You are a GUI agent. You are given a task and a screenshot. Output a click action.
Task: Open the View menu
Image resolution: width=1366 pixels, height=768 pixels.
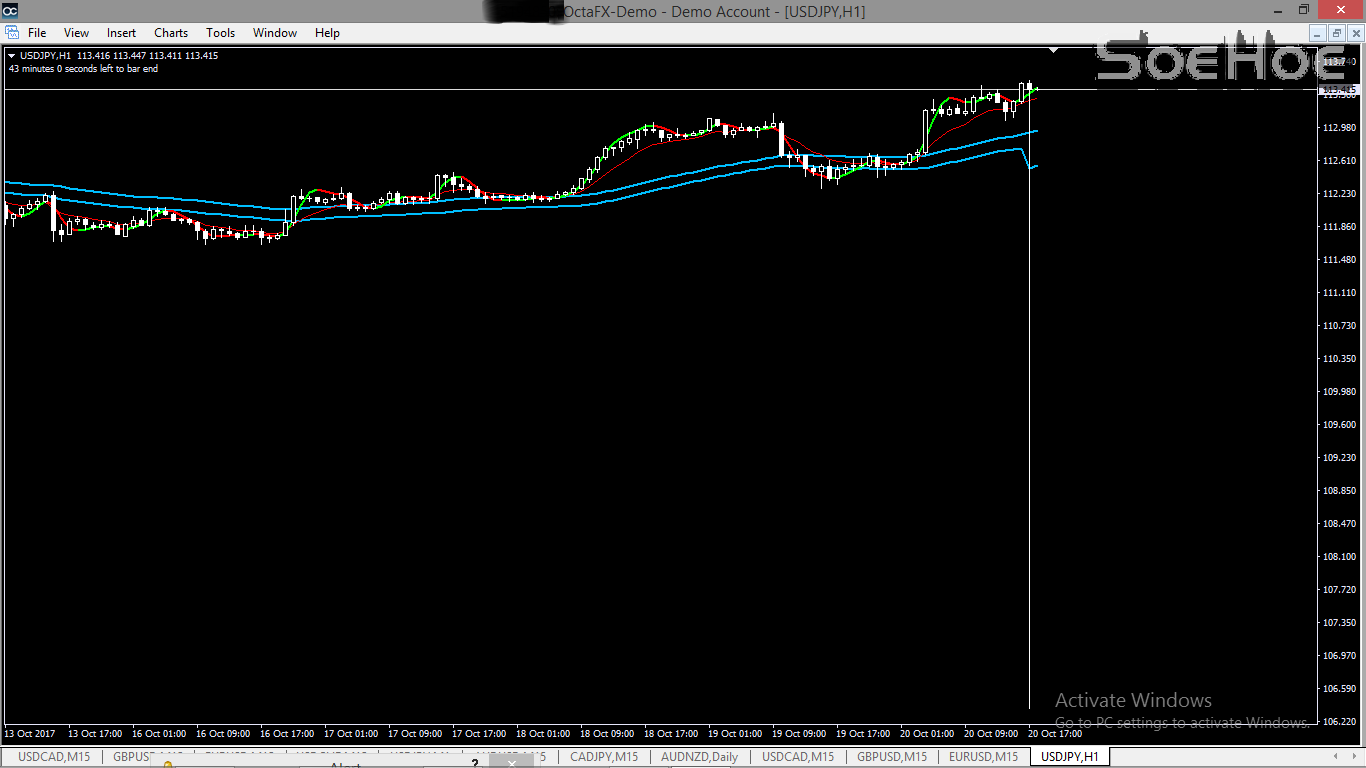tap(76, 33)
